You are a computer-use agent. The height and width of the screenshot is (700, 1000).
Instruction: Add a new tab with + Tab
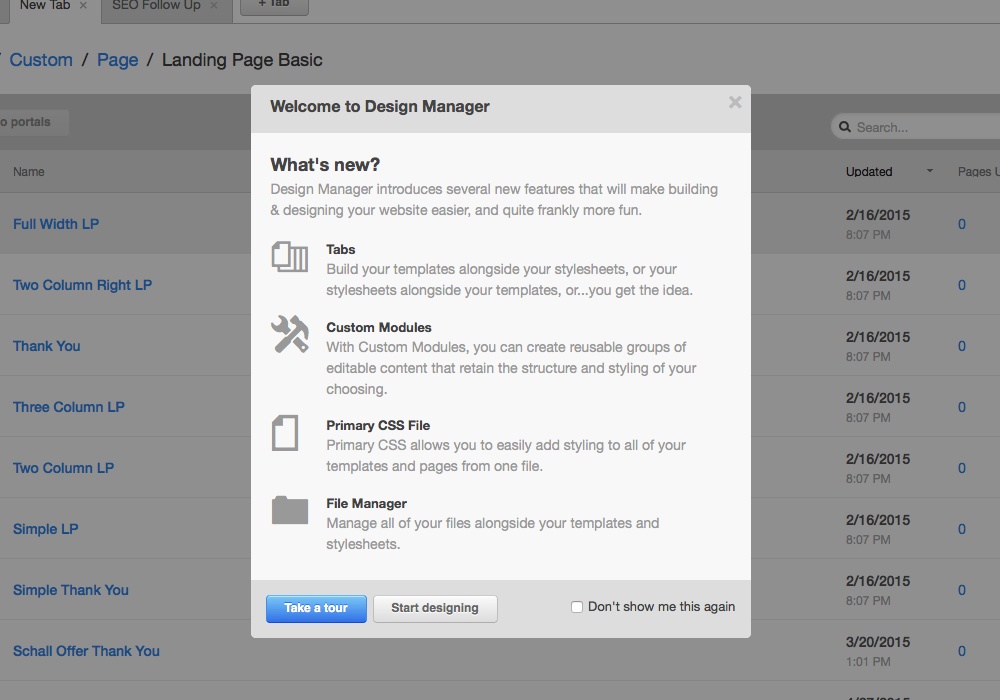pyautogui.click(x=274, y=5)
